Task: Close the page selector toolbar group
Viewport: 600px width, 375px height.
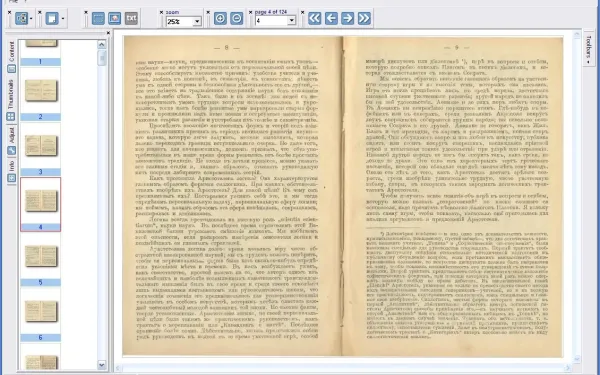Action: pyautogui.click(x=251, y=13)
